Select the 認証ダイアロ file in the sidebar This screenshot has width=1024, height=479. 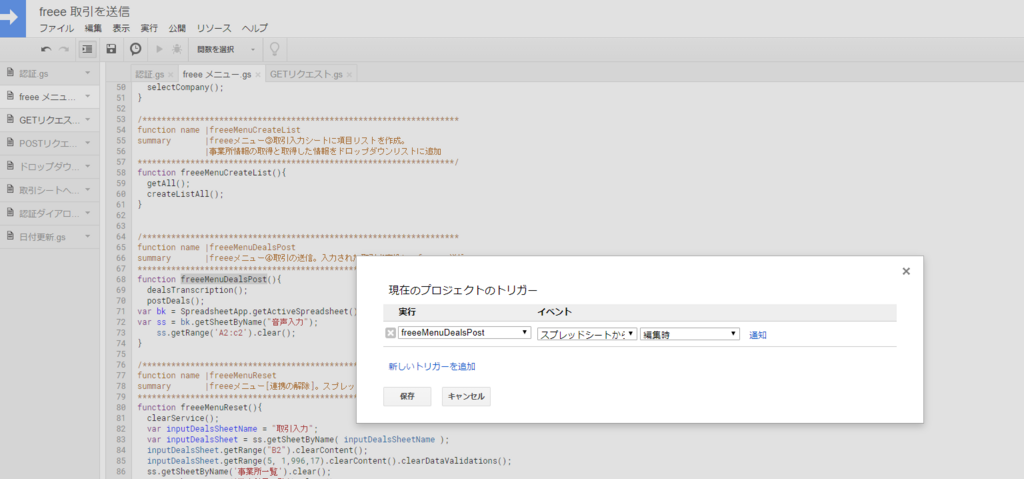click(49, 213)
